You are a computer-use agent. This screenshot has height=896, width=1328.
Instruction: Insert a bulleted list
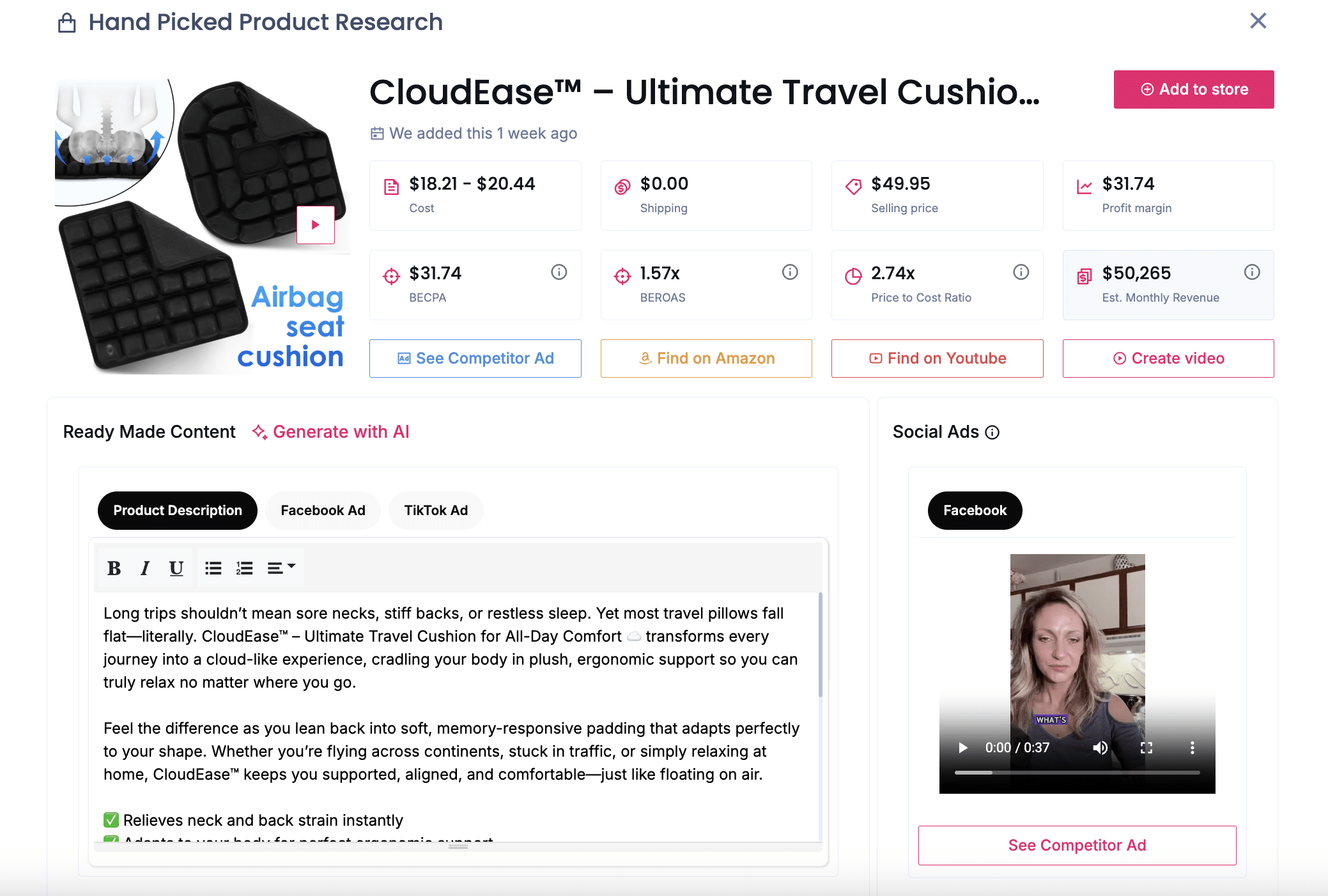tap(213, 568)
